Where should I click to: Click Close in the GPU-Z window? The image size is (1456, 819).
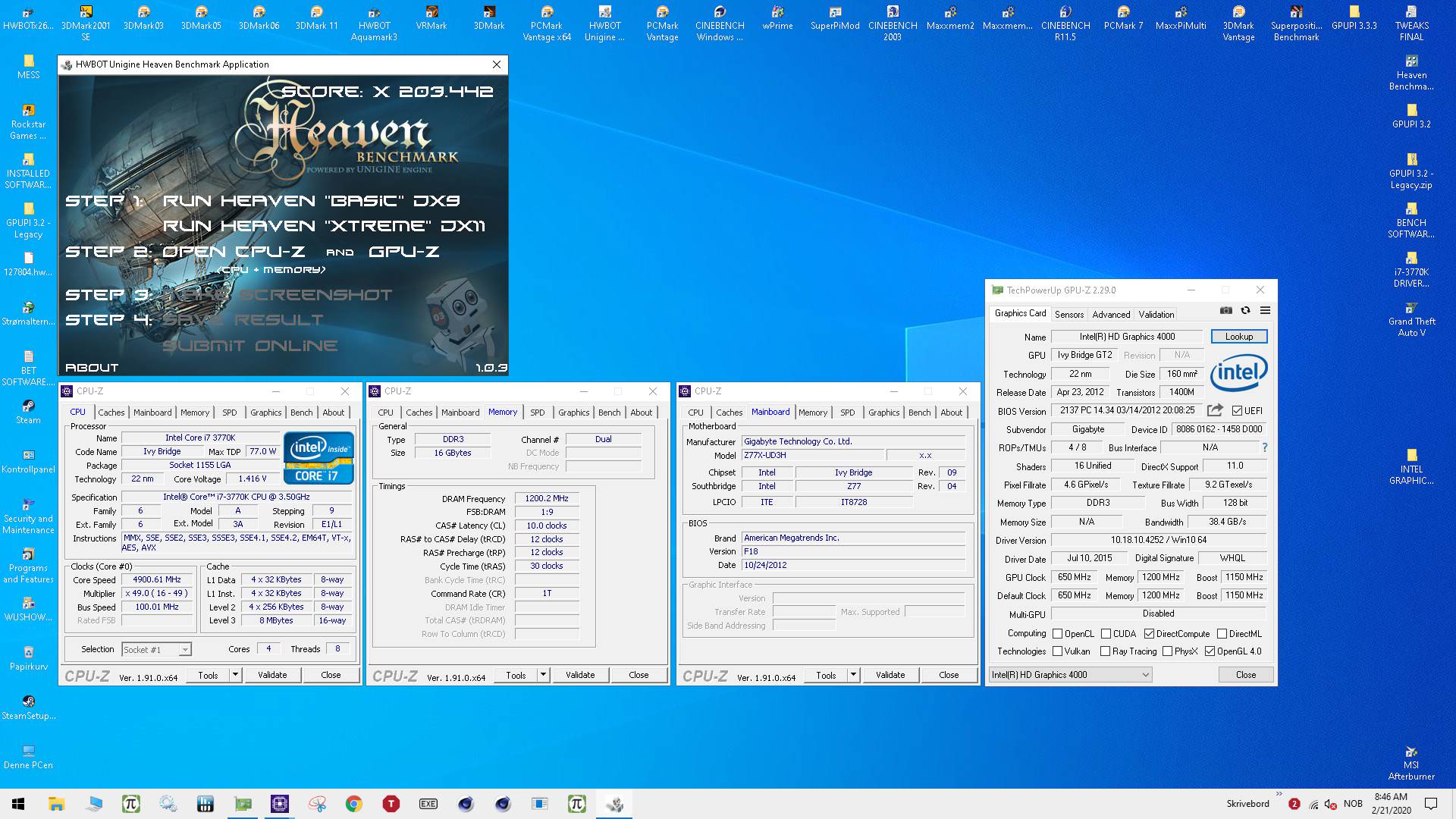pyautogui.click(x=1246, y=675)
